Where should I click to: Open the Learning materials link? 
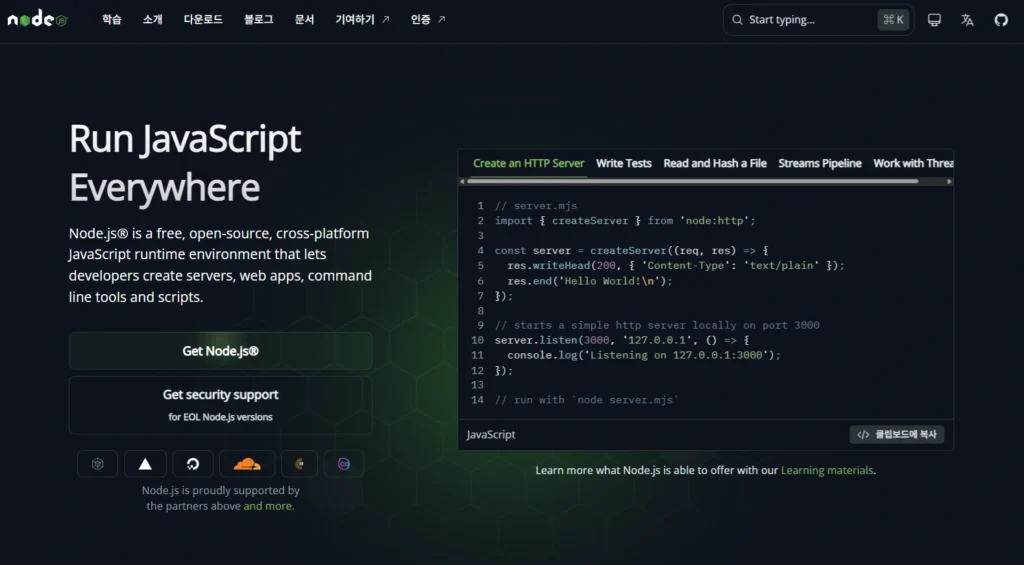[827, 470]
